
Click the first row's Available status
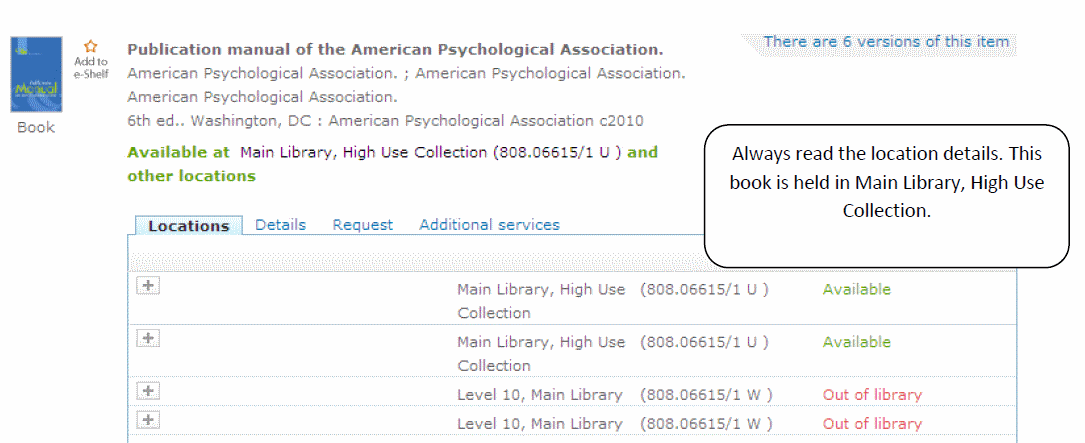[x=856, y=290]
